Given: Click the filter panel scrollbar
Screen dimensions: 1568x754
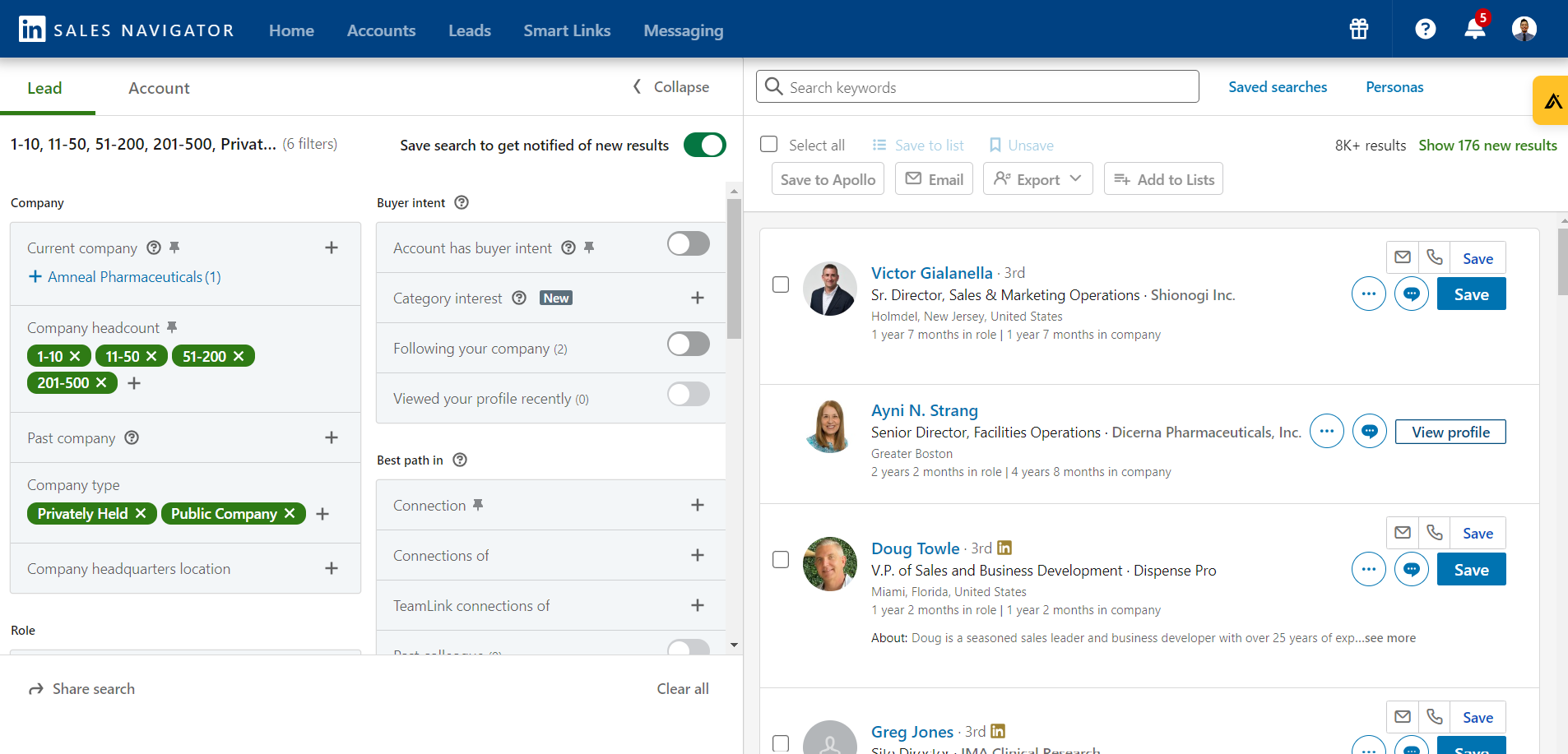Looking at the screenshot, I should (735, 268).
